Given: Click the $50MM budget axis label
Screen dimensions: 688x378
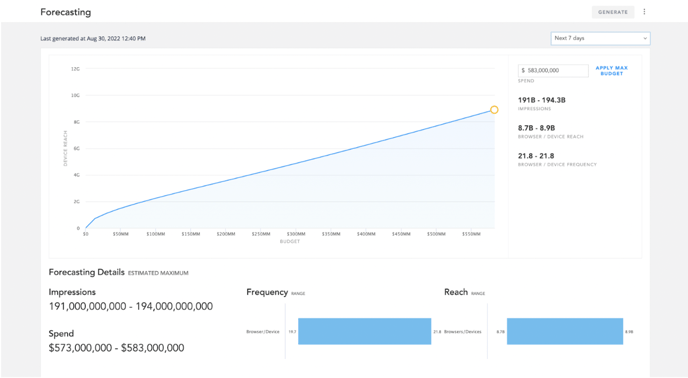Looking at the screenshot, I should point(121,234).
